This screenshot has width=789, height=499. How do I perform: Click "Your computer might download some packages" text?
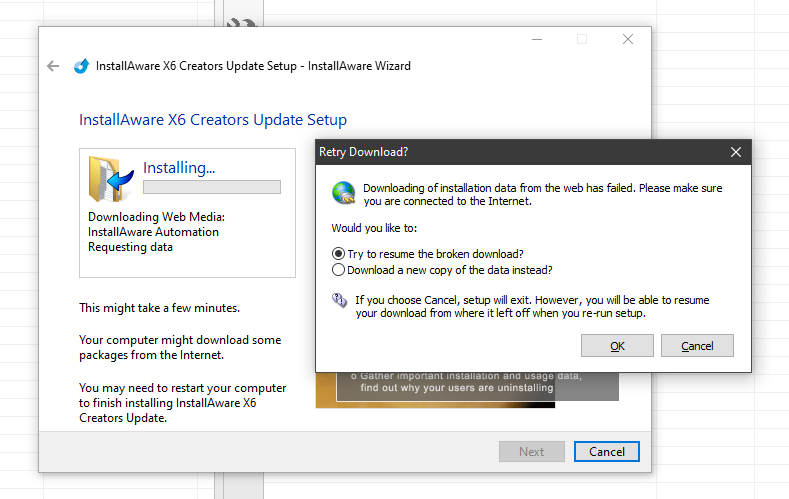180,348
